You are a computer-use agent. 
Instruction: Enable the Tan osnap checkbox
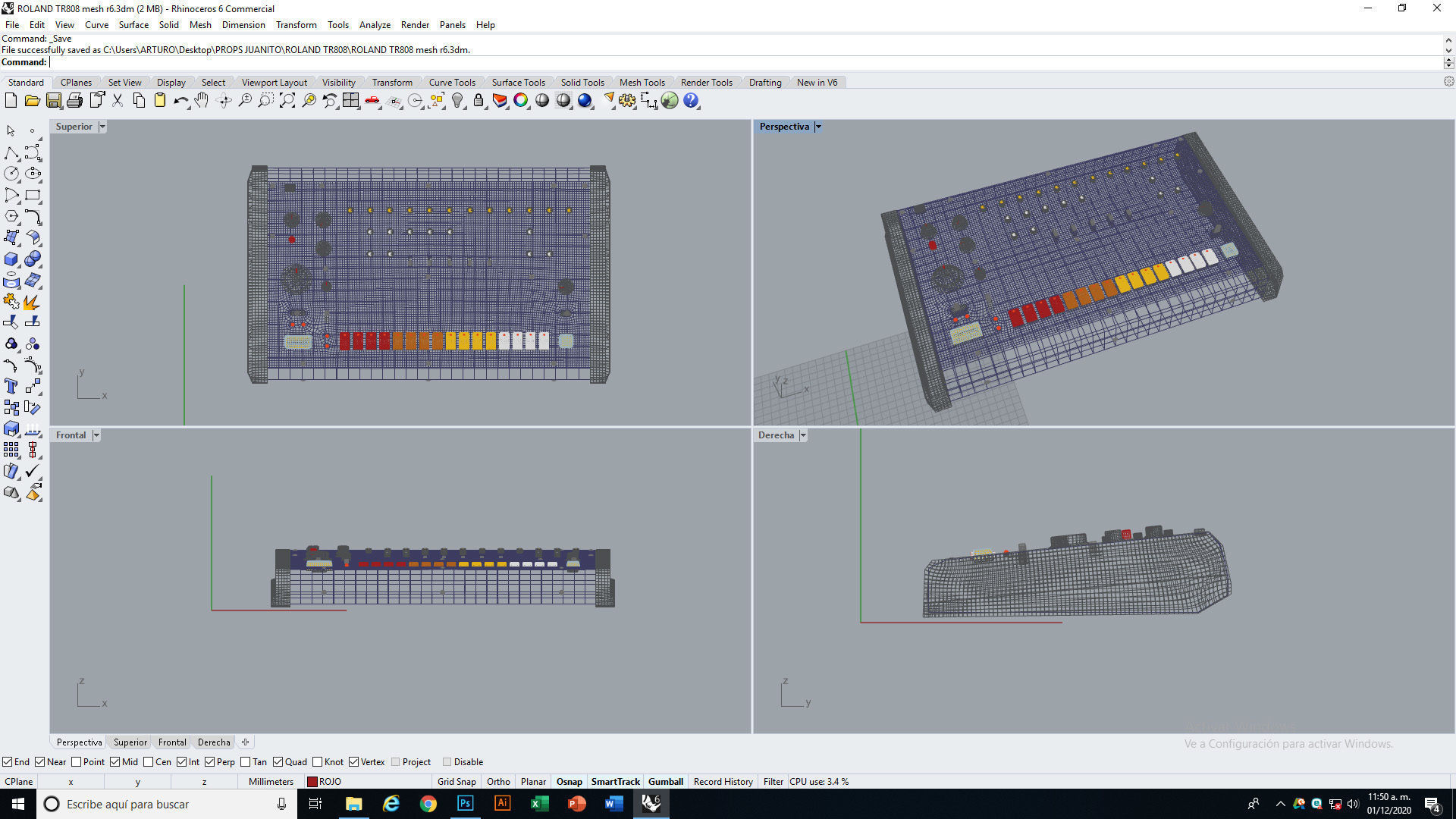pyautogui.click(x=245, y=762)
